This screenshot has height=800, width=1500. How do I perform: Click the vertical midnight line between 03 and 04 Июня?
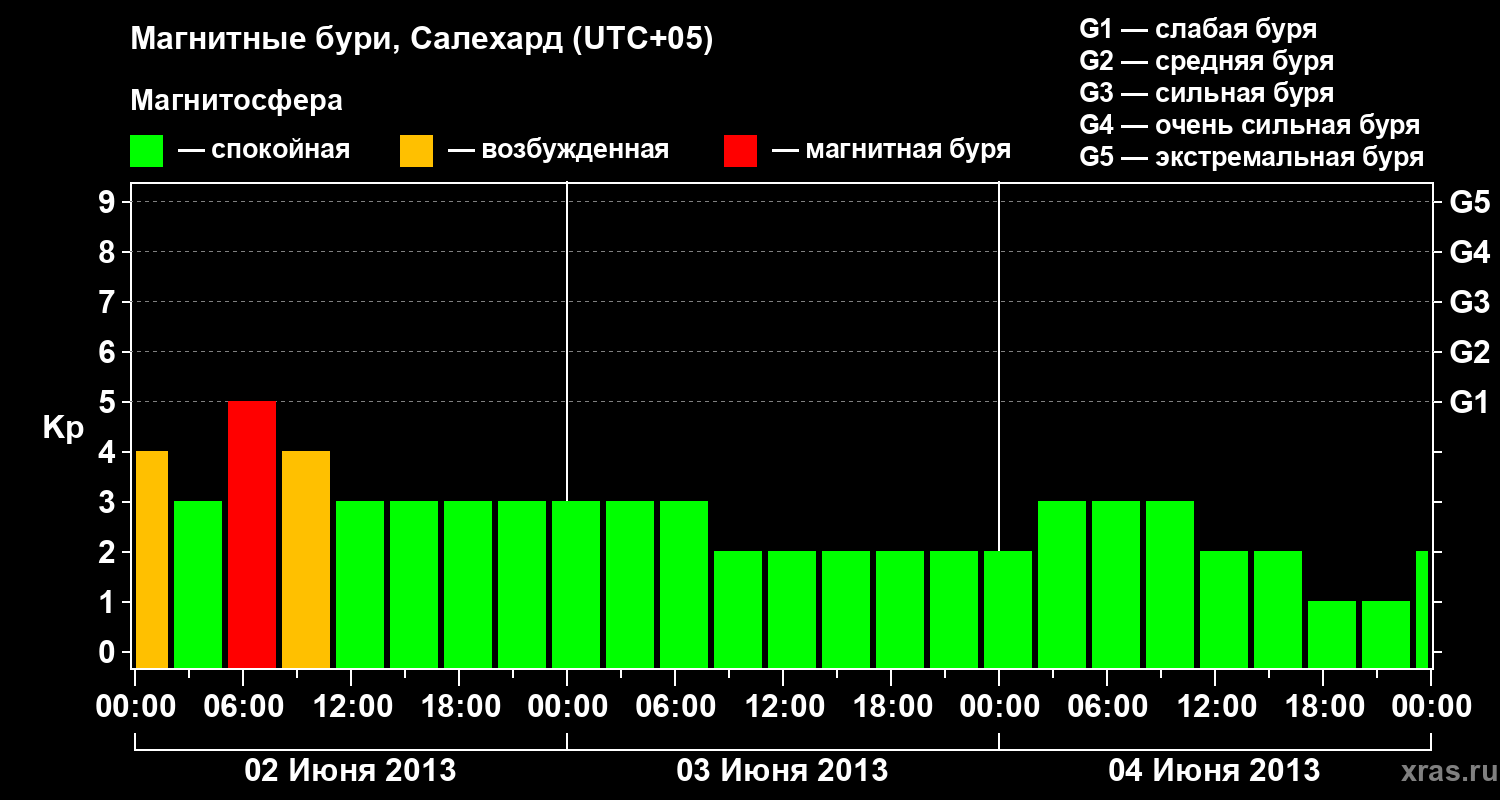(999, 365)
